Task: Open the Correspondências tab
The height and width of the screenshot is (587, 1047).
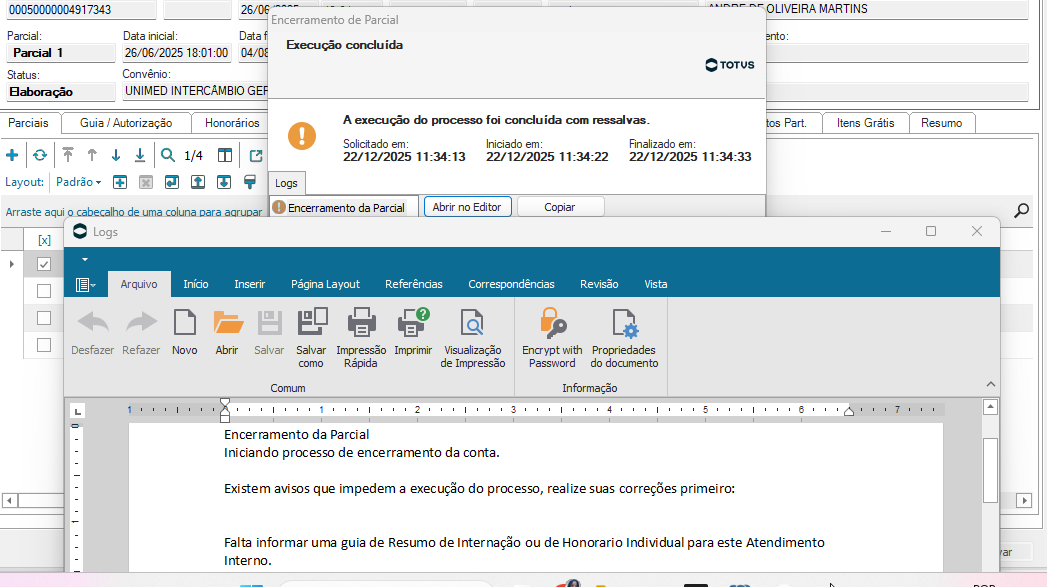Action: pyautogui.click(x=511, y=284)
